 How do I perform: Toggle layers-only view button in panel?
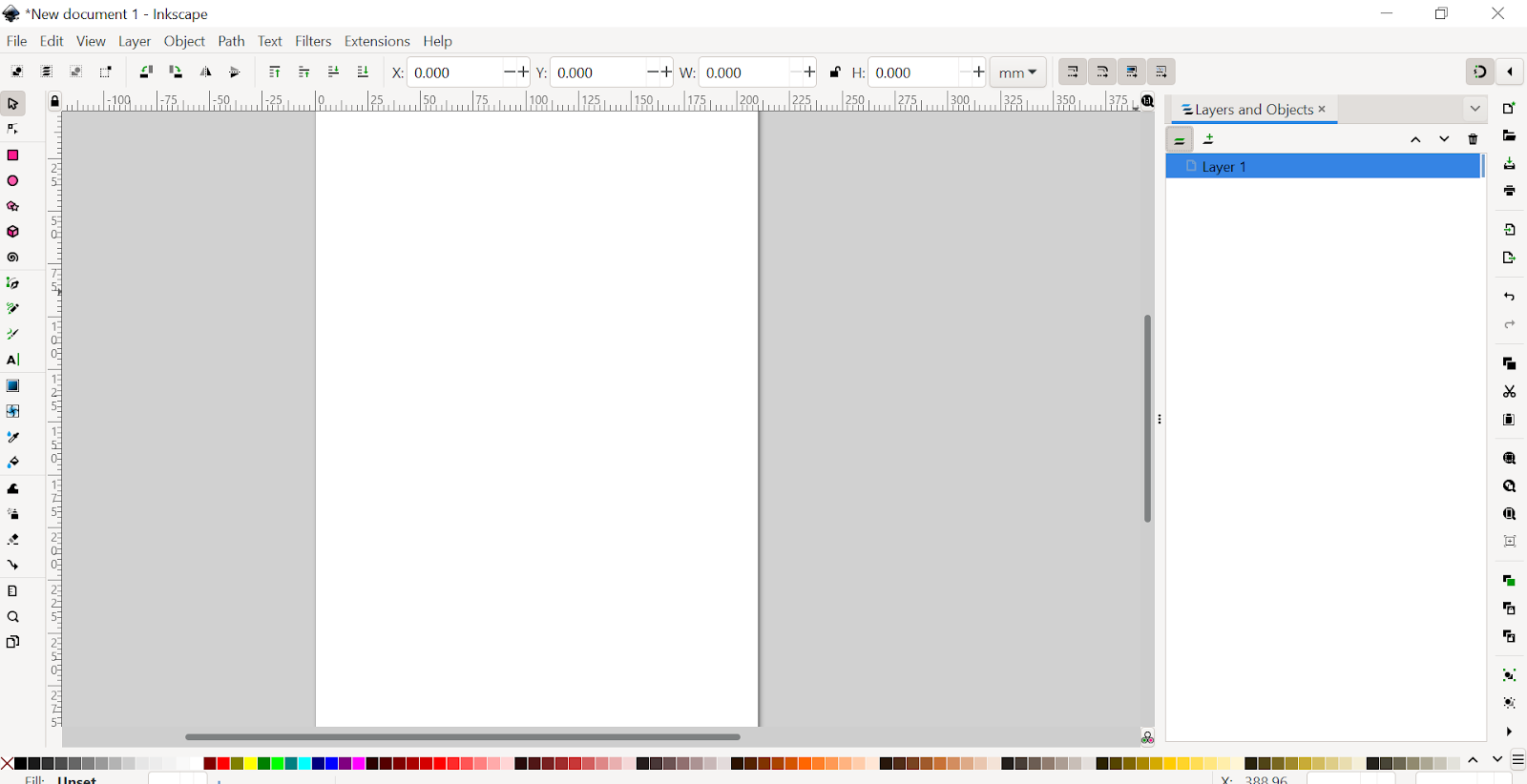(1180, 139)
